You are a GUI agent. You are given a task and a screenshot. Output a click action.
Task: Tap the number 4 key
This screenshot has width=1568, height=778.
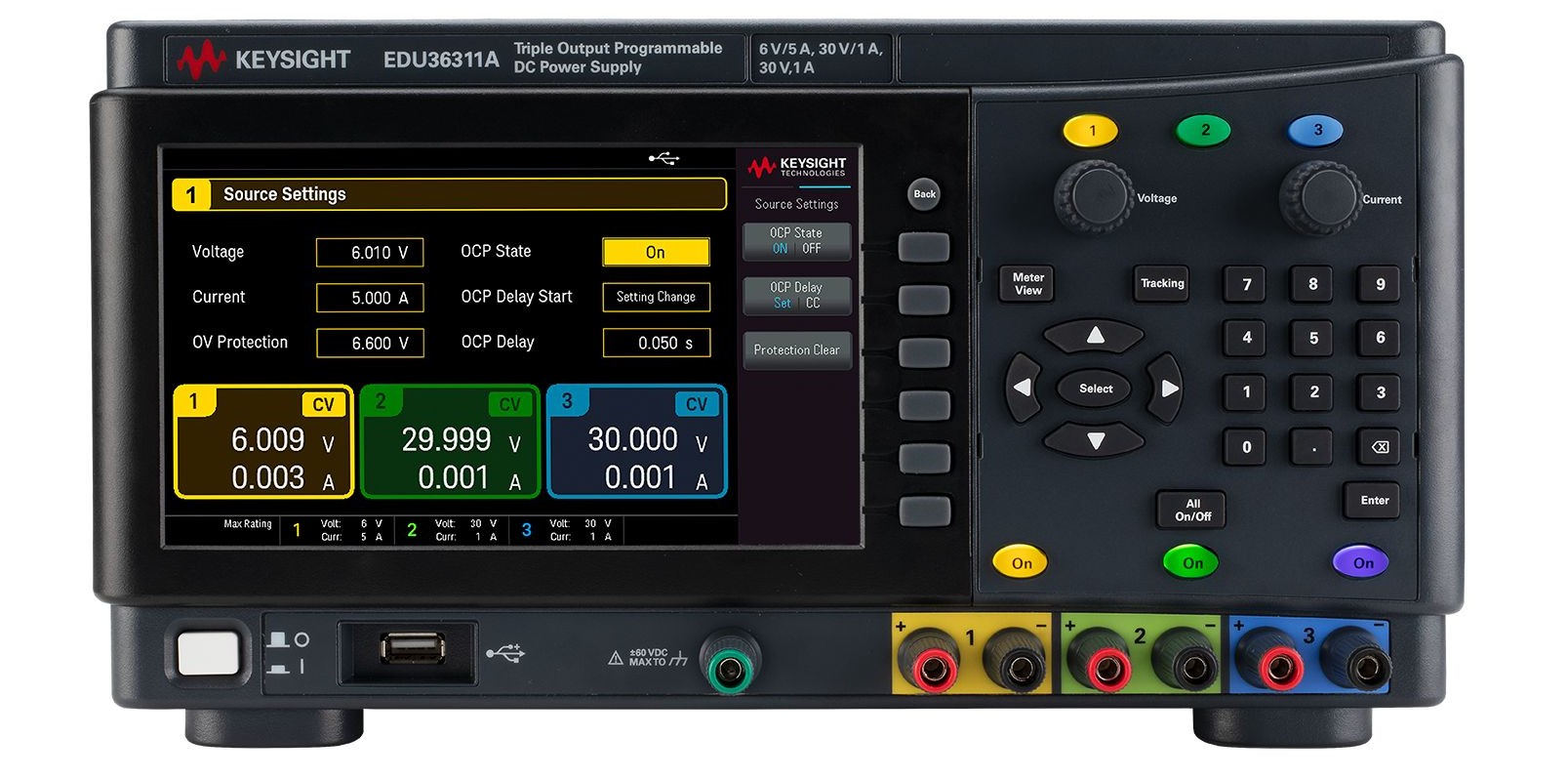click(x=1246, y=338)
